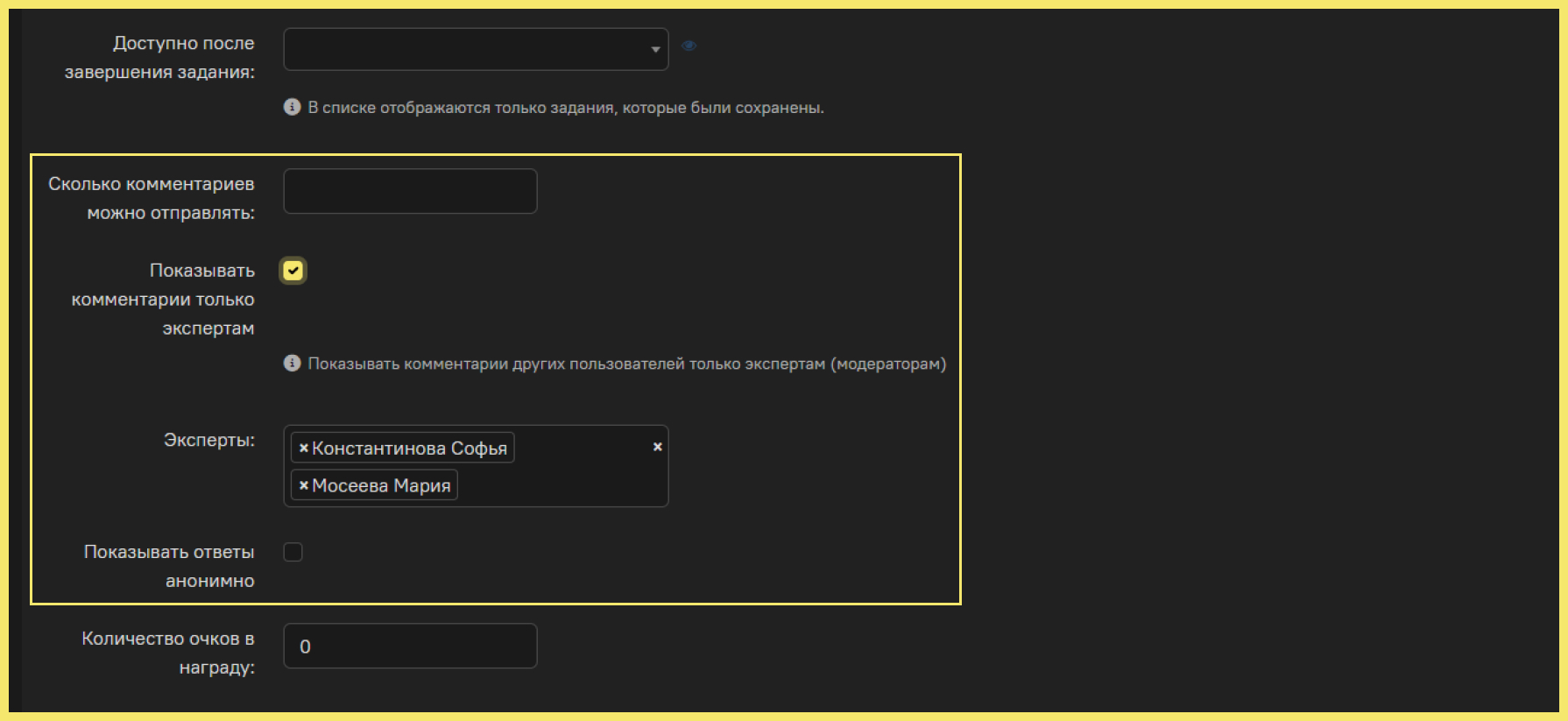Image resolution: width=1568 pixels, height=721 pixels.
Task: Open the 'Доступно после завершения задания' dropdown
Action: point(476,49)
